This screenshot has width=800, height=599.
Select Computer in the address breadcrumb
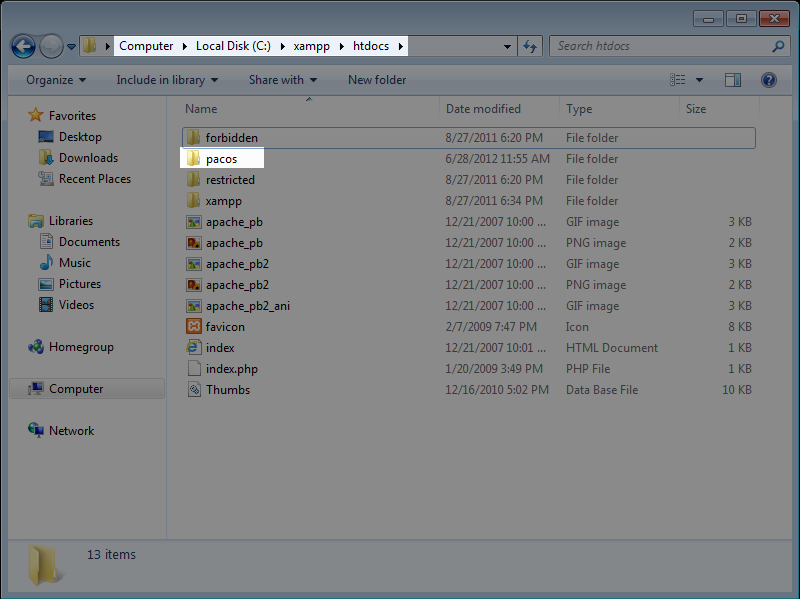point(146,46)
